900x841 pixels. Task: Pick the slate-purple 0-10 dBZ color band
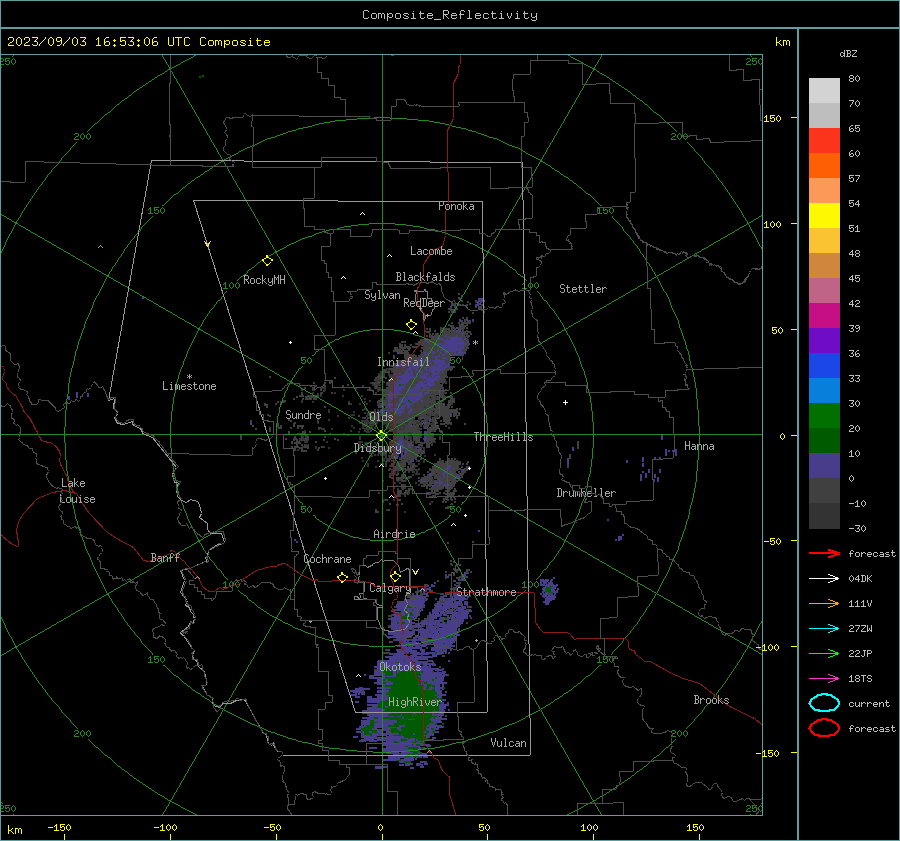click(x=824, y=465)
